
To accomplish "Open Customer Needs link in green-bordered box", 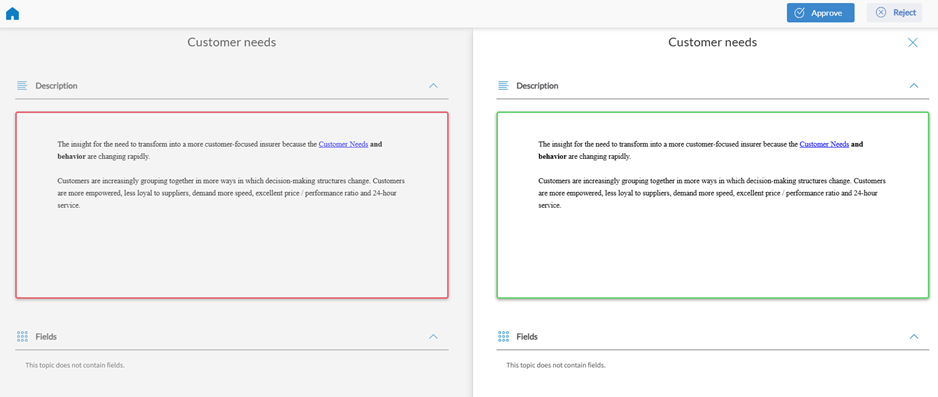I will [x=824, y=144].
